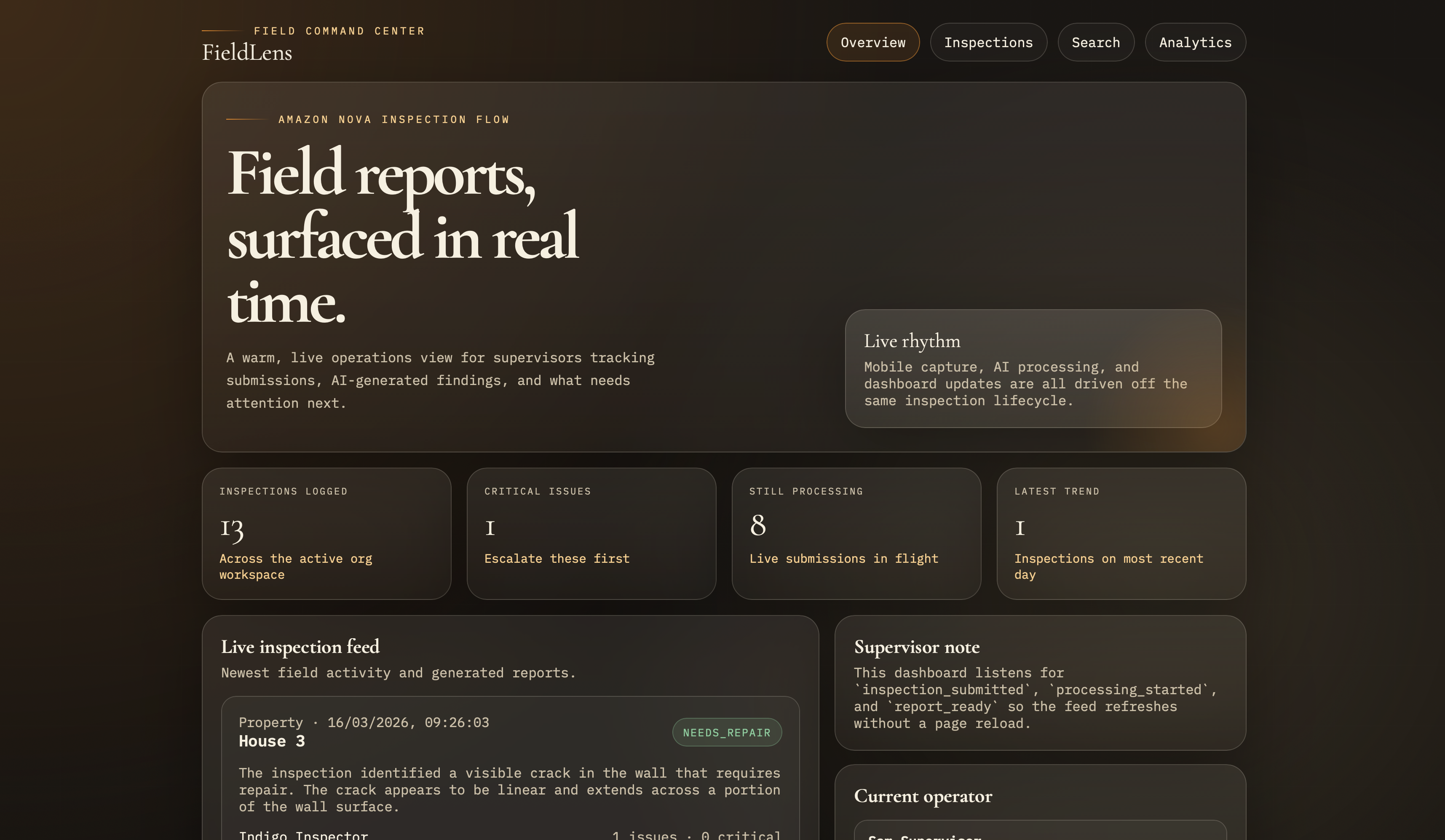Image resolution: width=1445 pixels, height=840 pixels.
Task: Click the Still Processing stat card
Action: click(x=856, y=533)
